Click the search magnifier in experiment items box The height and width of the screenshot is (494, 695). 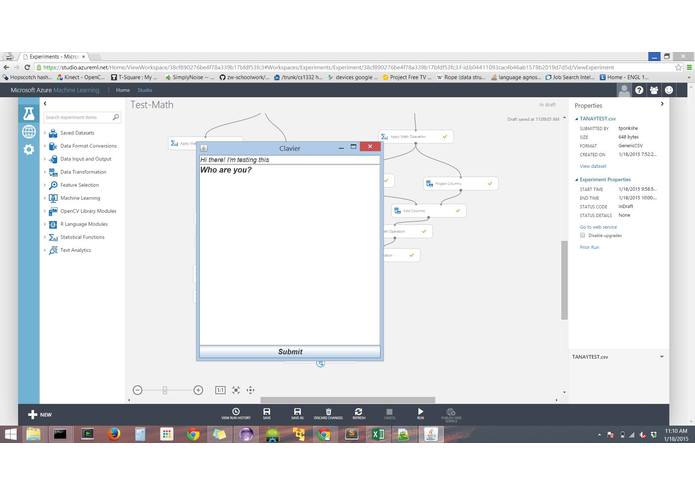click(116, 117)
